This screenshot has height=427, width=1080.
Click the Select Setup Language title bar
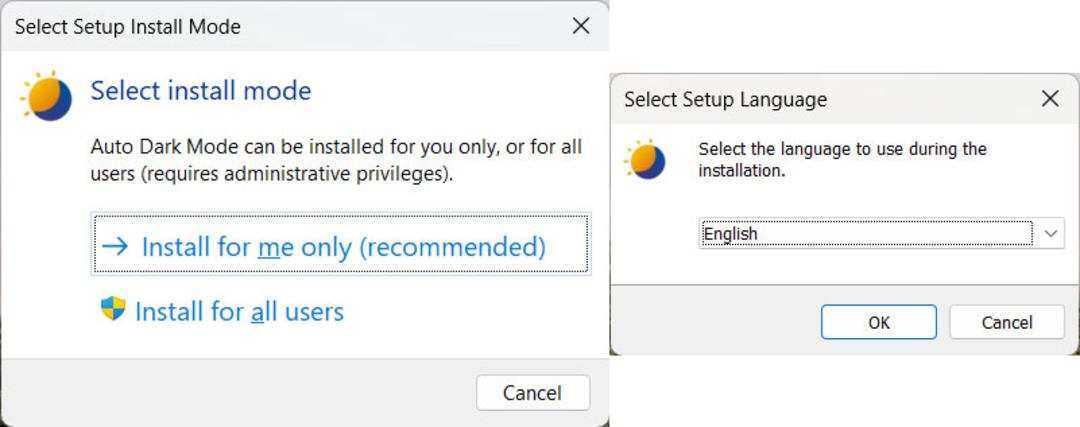(823, 99)
